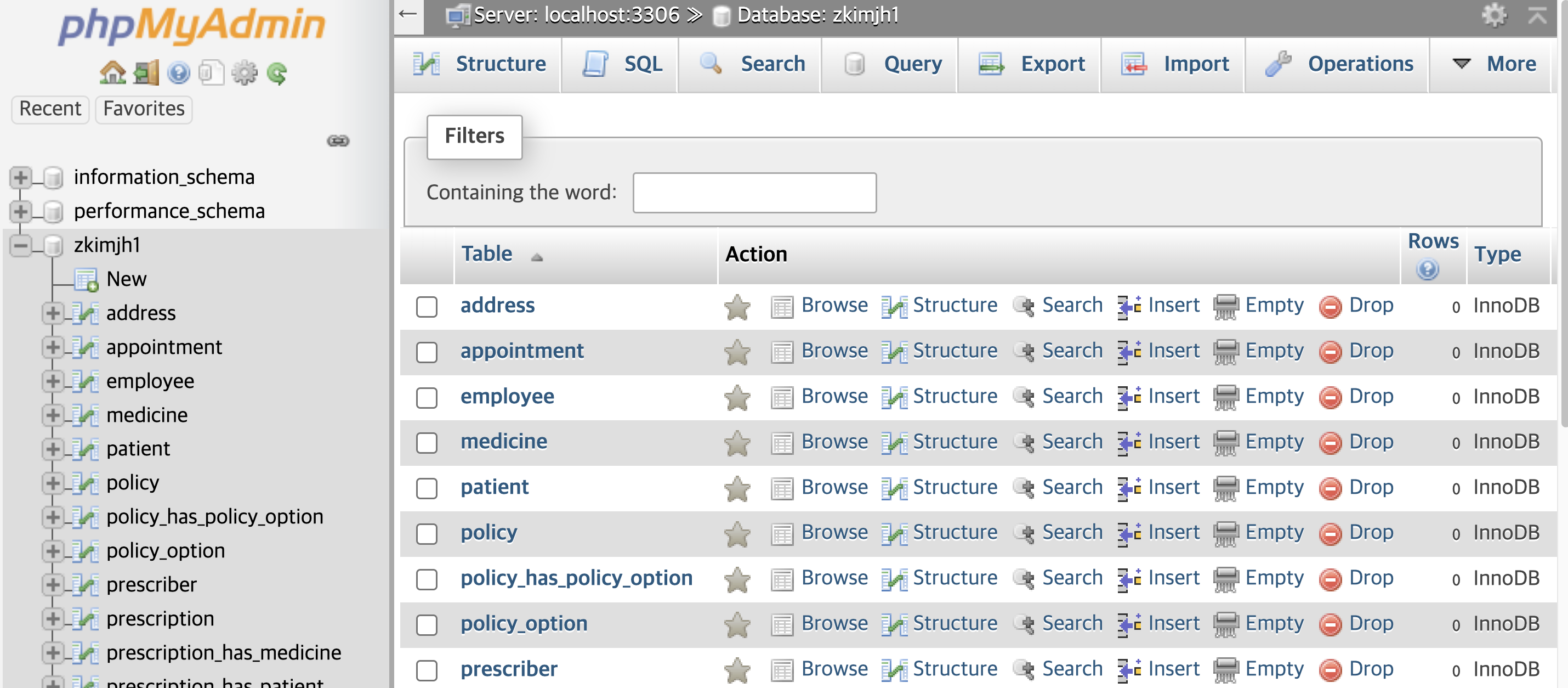
Task: Click Drop link for medicine table
Action: (x=1370, y=441)
